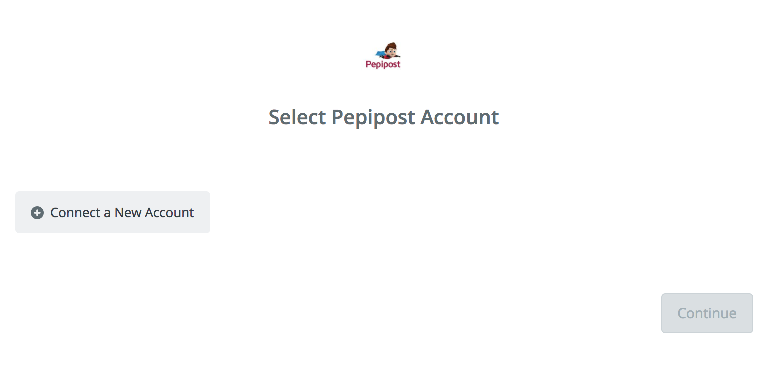Click the disabled Continue control
Viewport: 767px width, 368px height.
pyautogui.click(x=707, y=313)
